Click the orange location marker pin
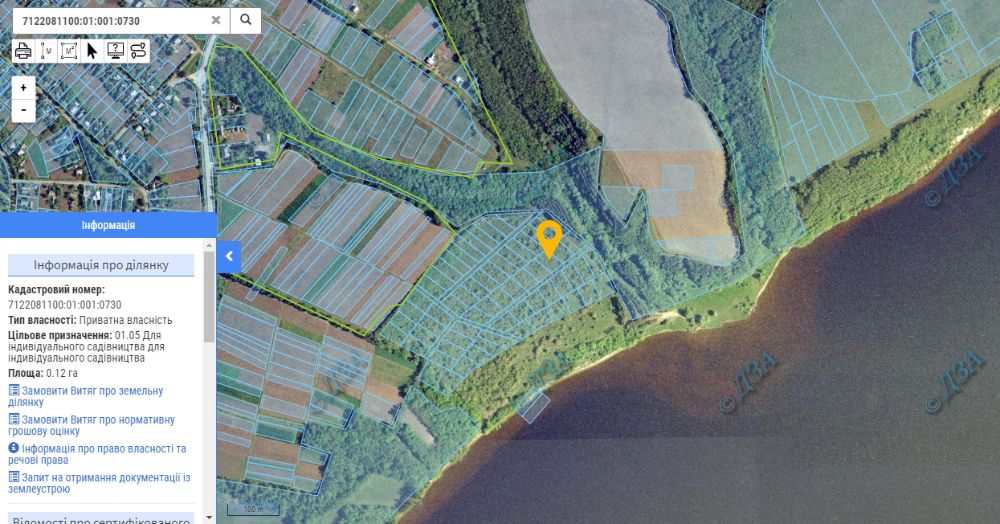Image resolution: width=1000 pixels, height=524 pixels. [x=549, y=239]
